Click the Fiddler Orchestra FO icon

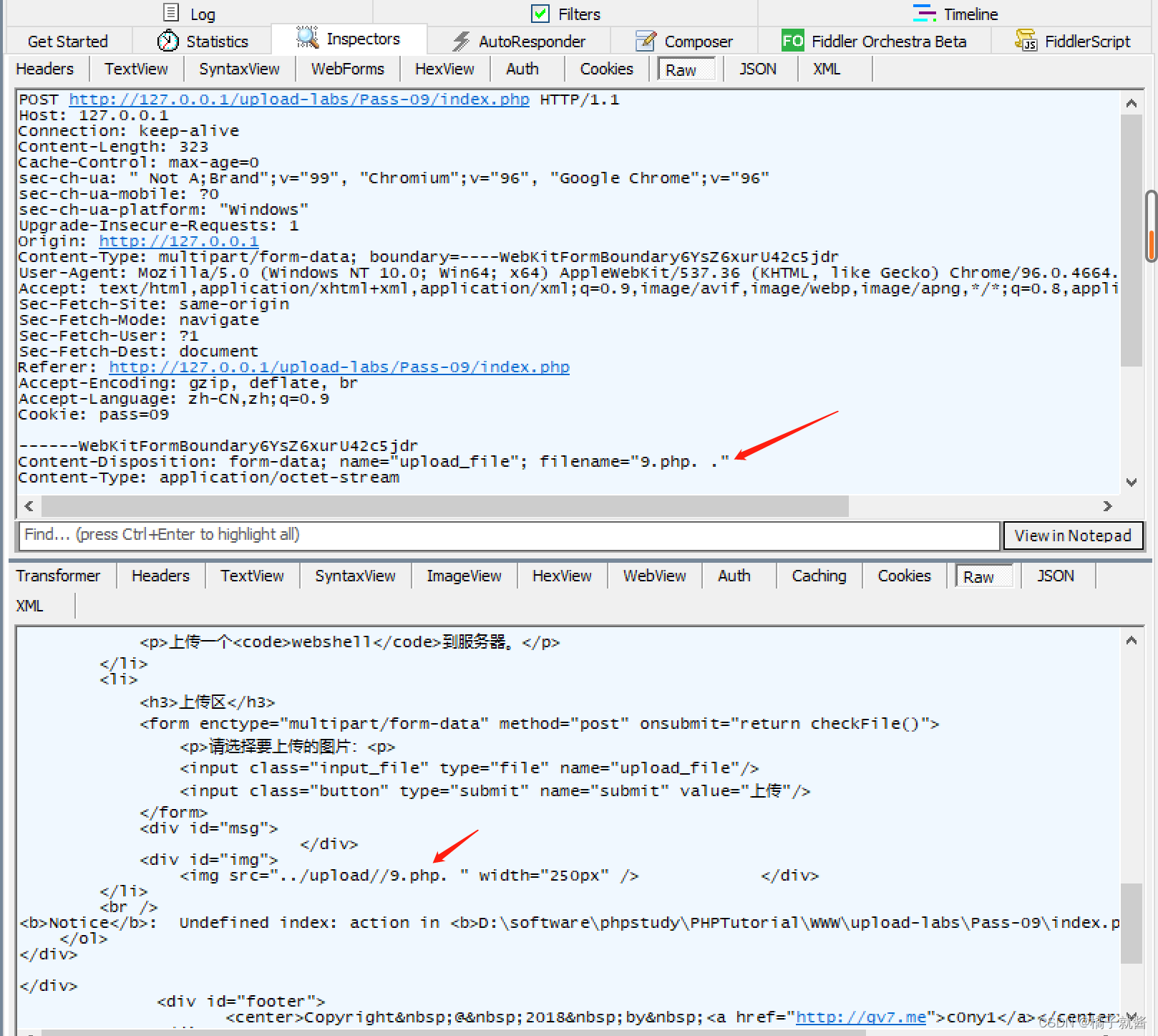(792, 41)
